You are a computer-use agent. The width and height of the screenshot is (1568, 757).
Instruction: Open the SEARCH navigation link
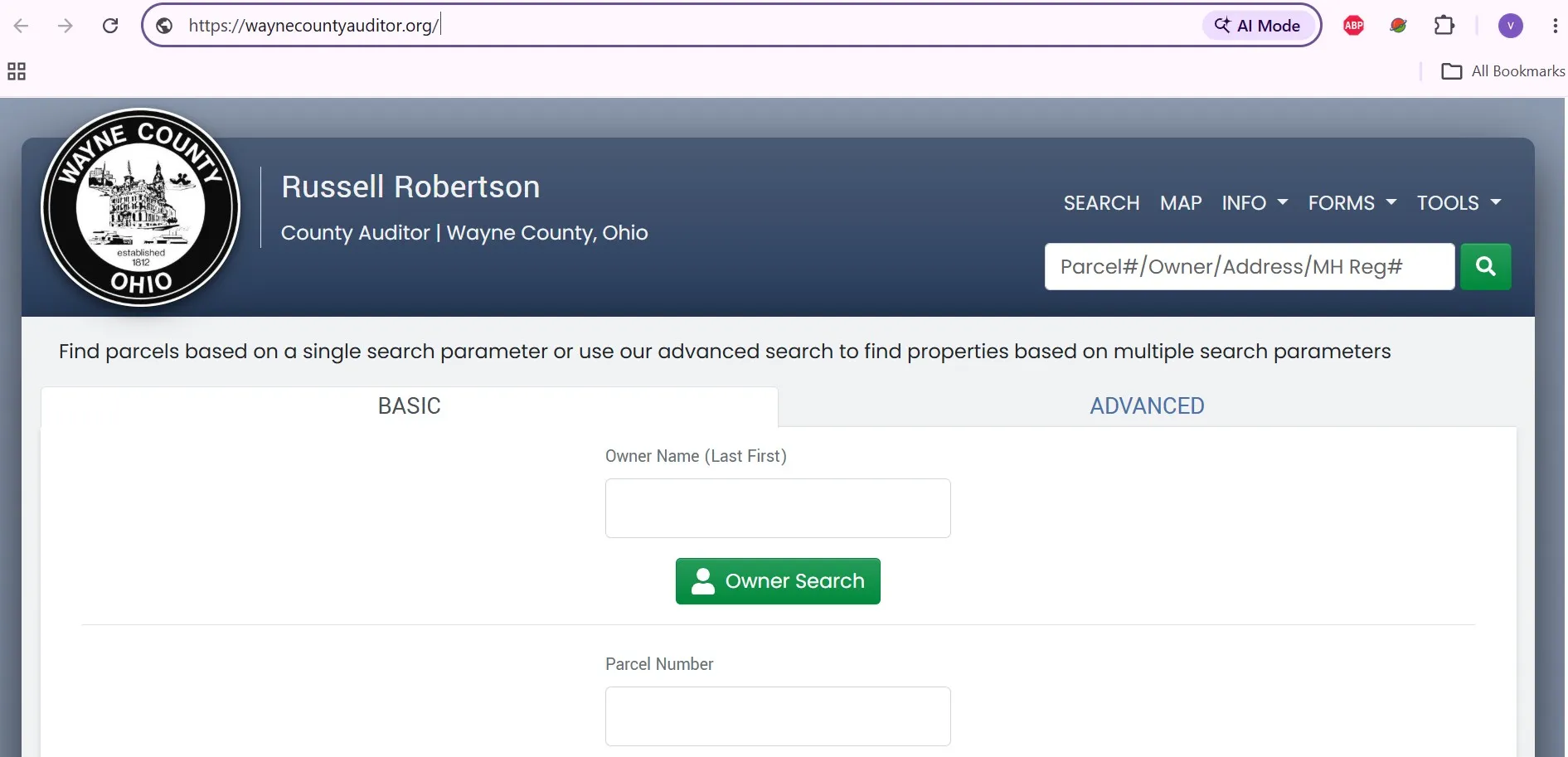click(x=1101, y=203)
